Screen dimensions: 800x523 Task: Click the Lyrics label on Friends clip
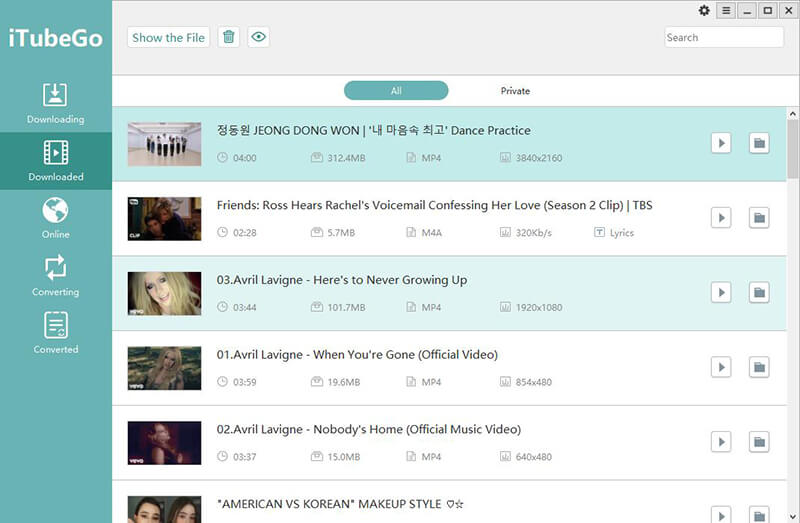tap(621, 233)
